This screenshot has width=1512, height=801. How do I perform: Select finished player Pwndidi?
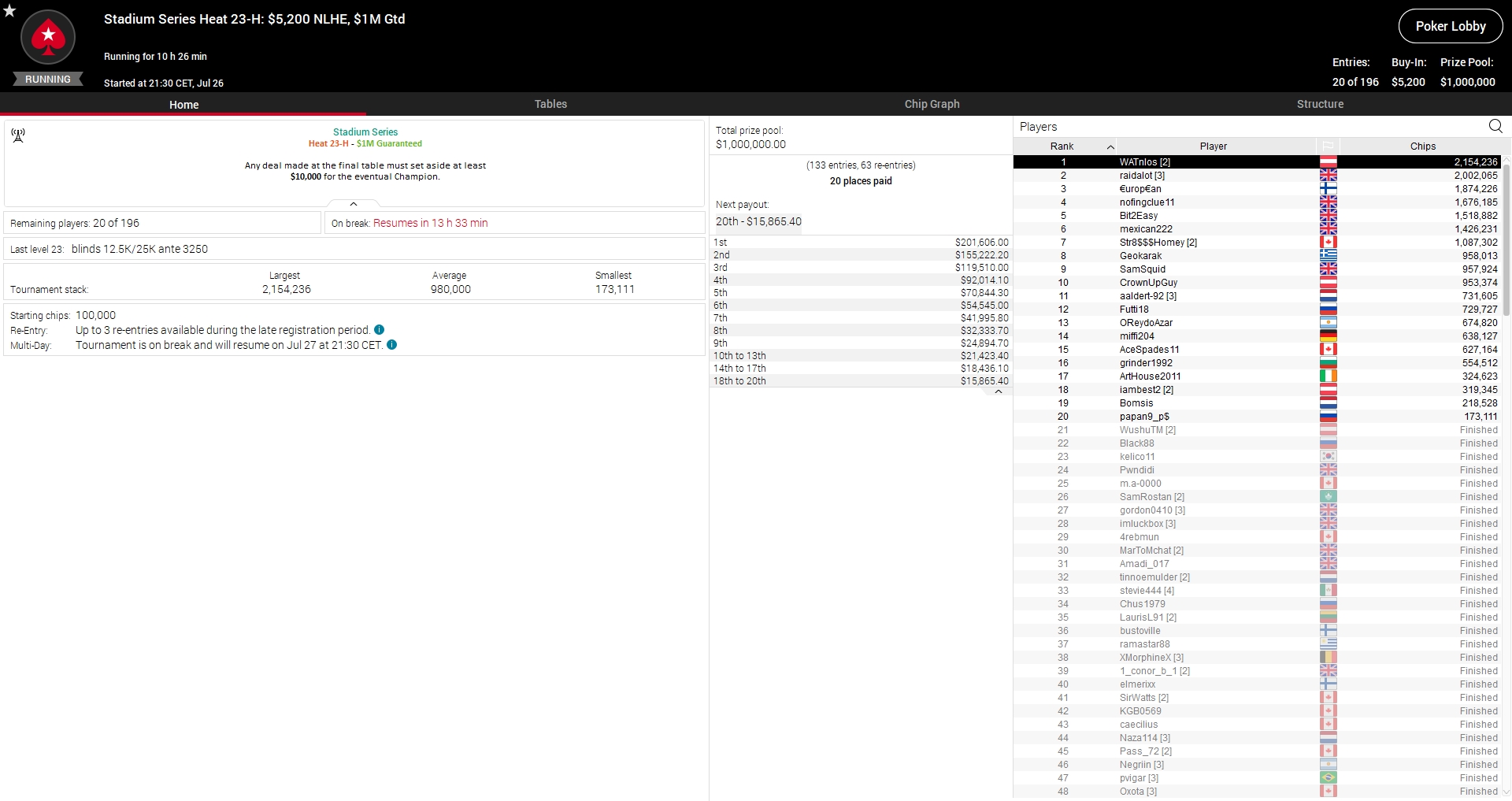coord(1258,470)
